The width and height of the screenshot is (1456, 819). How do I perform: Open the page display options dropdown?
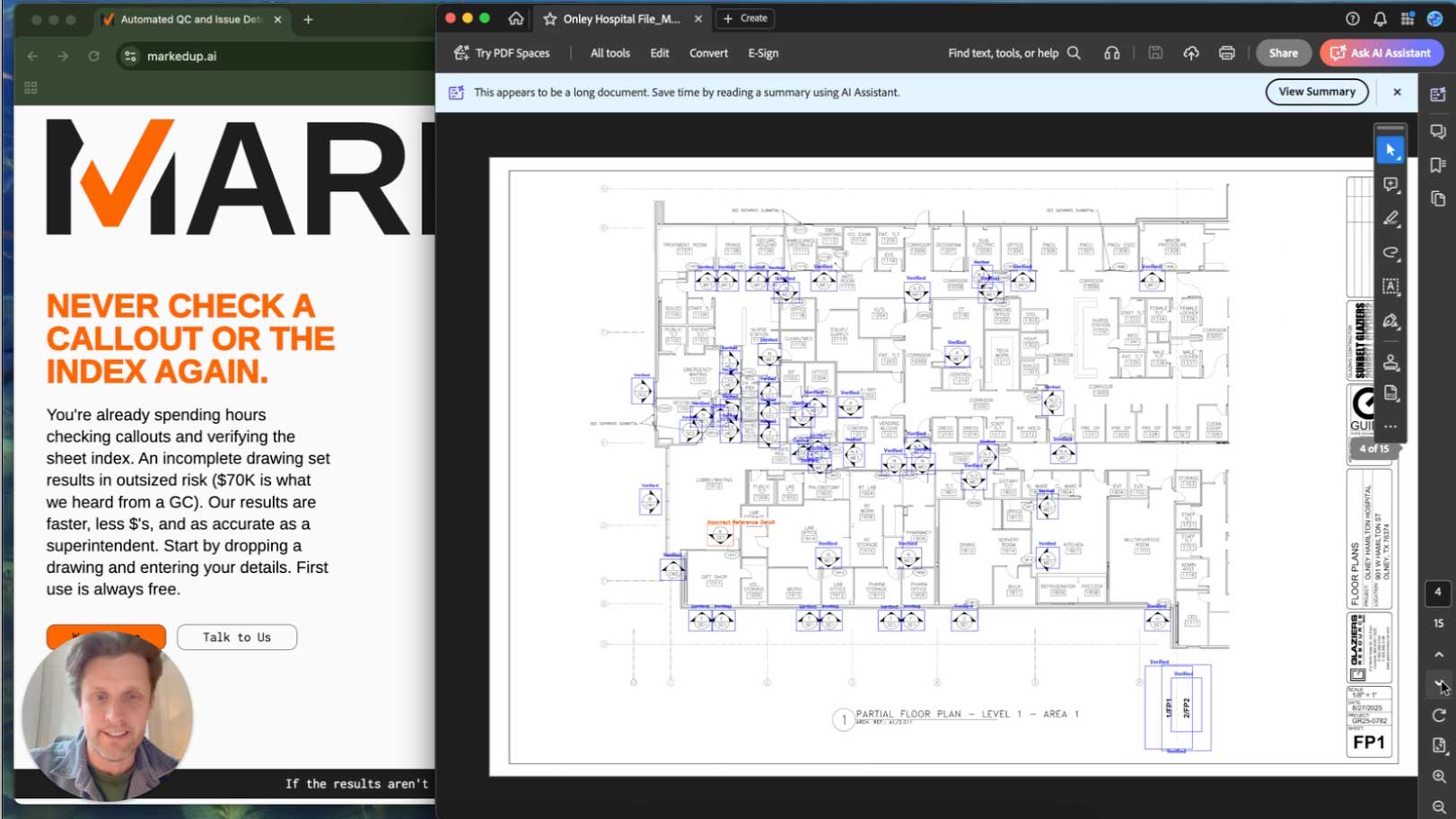(x=1438, y=745)
